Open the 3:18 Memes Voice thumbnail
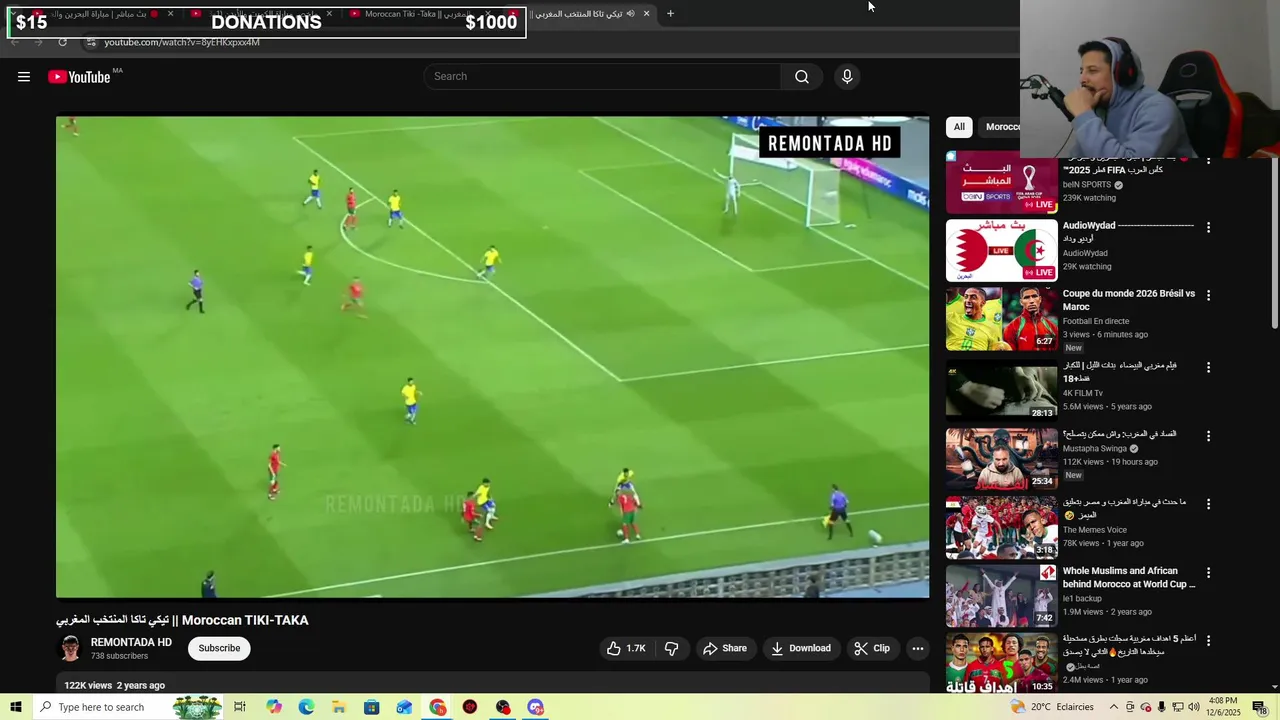 [x=1001, y=527]
